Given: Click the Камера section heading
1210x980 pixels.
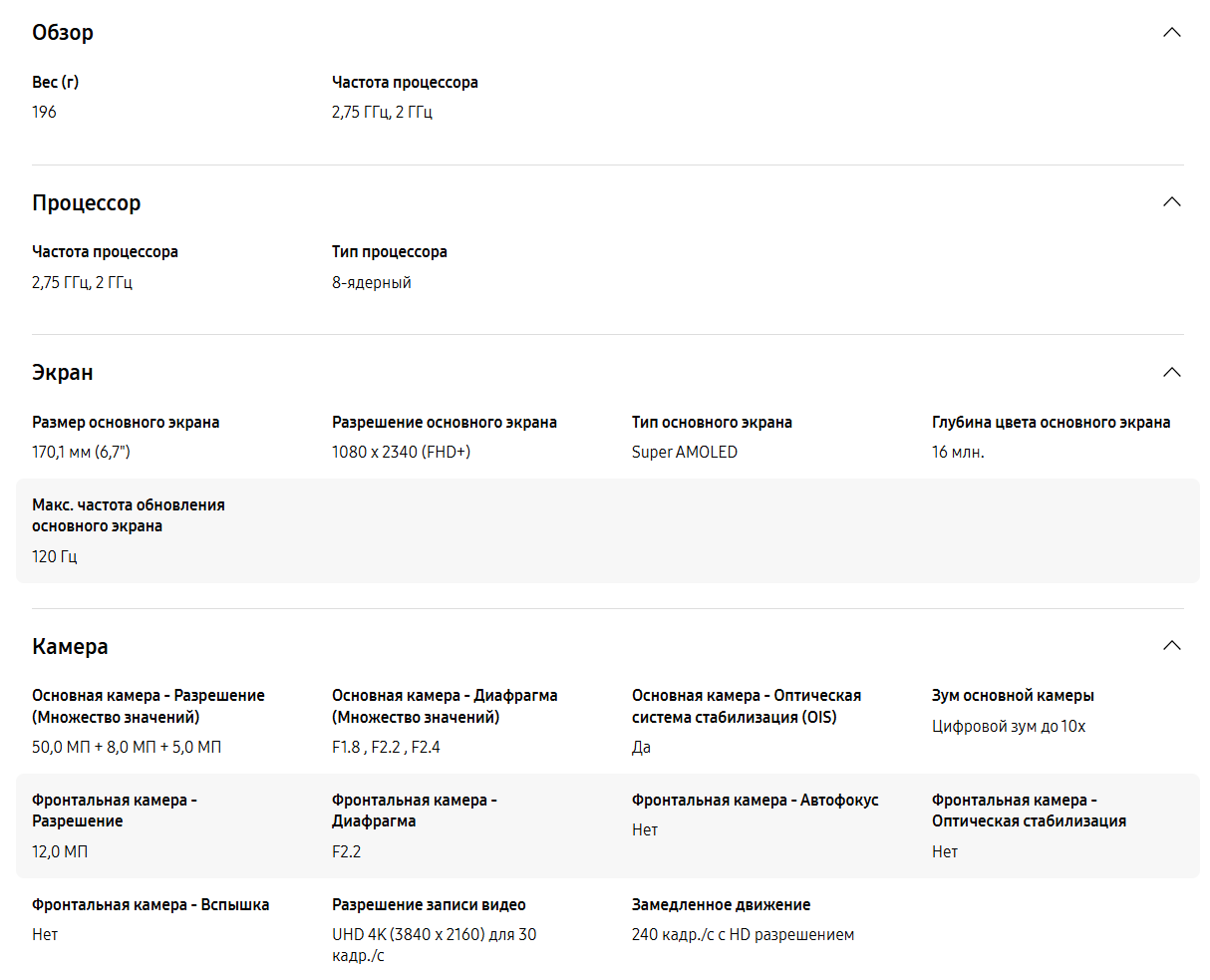Looking at the screenshot, I should [70, 647].
